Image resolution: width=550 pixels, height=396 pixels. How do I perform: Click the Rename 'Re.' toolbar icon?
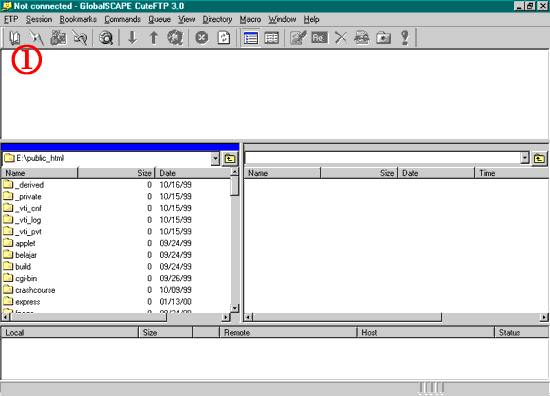tap(319, 38)
